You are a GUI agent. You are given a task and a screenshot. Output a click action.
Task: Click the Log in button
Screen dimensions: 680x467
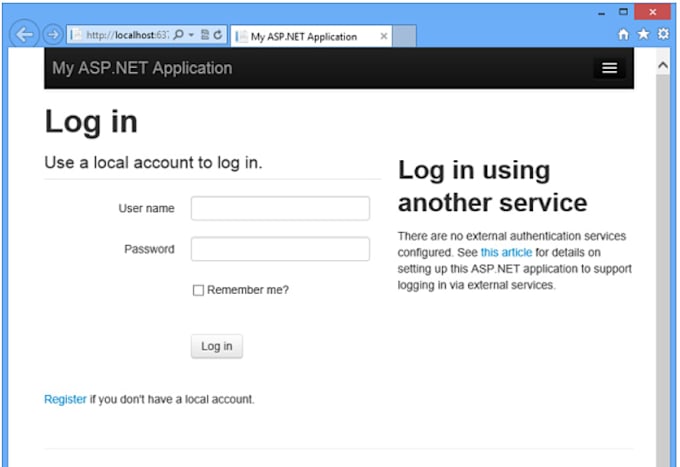[217, 346]
